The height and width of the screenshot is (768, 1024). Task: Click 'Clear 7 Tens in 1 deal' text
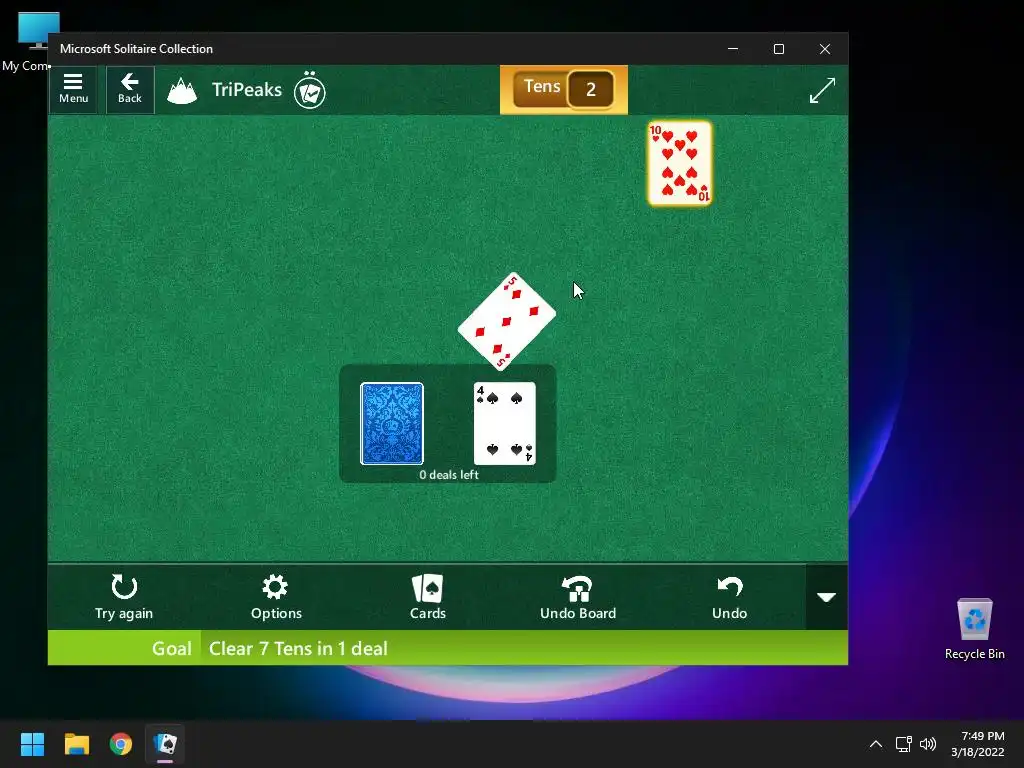pos(298,648)
